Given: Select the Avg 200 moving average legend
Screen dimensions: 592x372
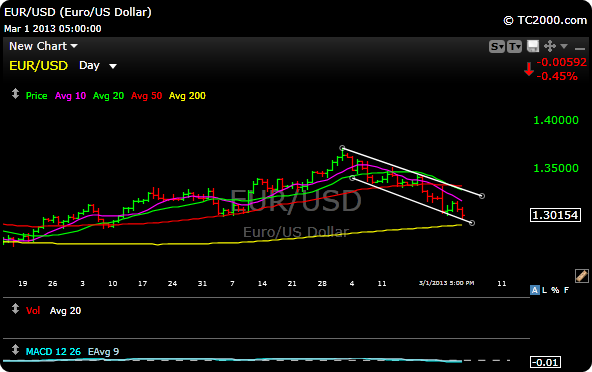Looking at the screenshot, I should click(187, 96).
